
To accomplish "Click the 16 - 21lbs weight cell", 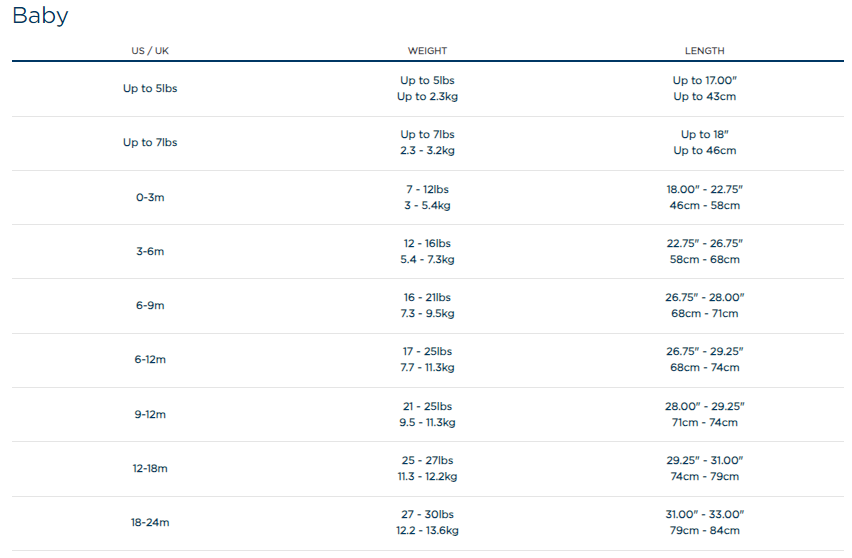I will (x=427, y=297).
